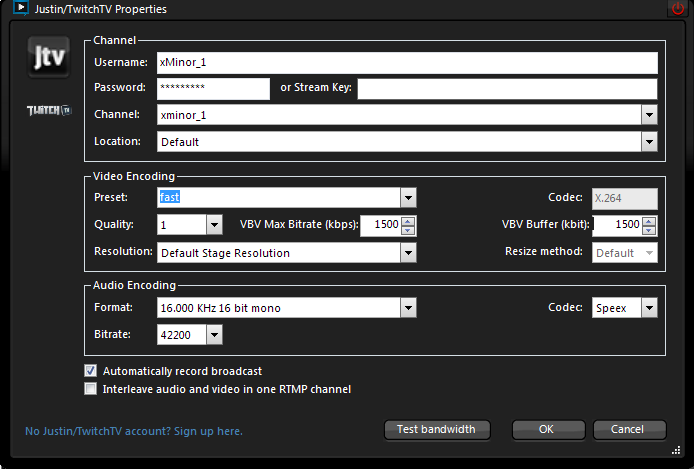Toggle Automatically record broadcast checkbox
694x469 pixels.
(91, 371)
